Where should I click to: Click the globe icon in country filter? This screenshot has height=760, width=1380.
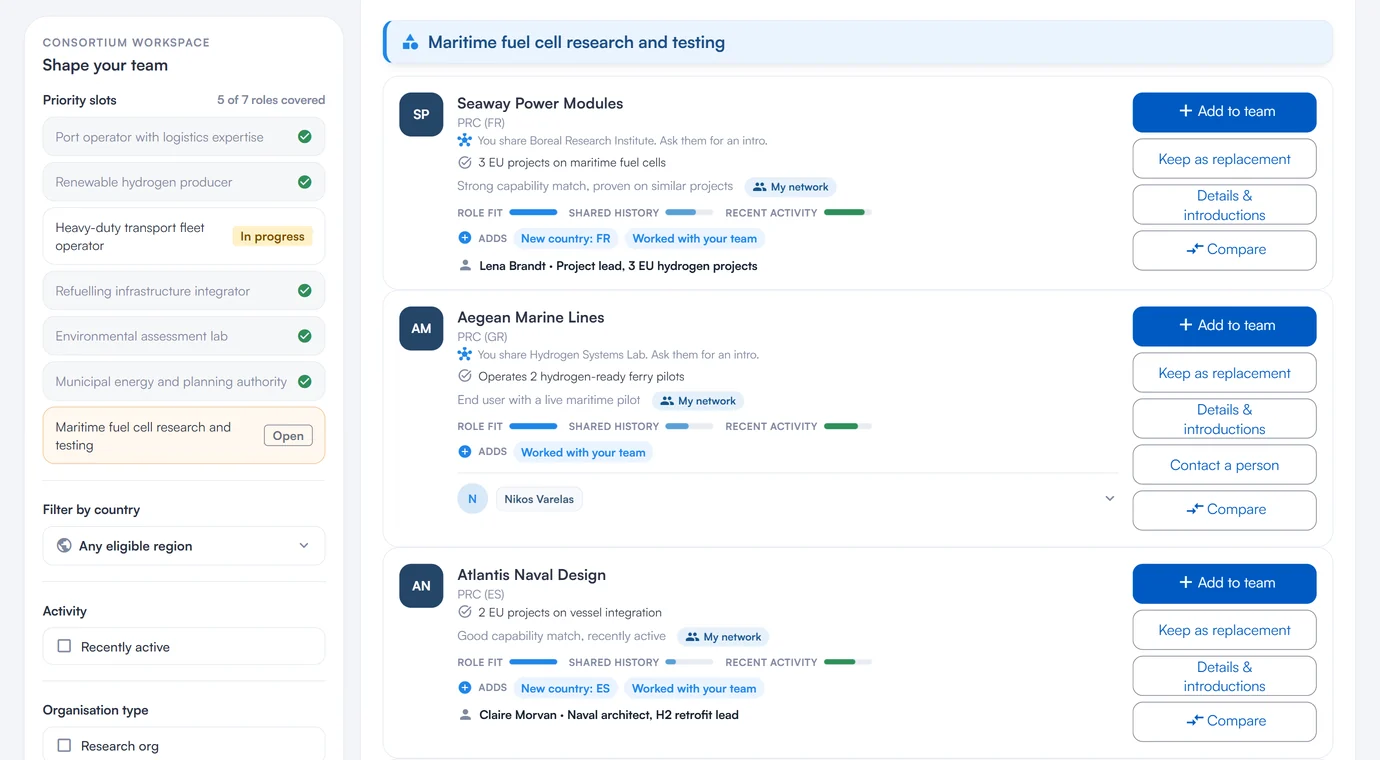pyautogui.click(x=64, y=546)
